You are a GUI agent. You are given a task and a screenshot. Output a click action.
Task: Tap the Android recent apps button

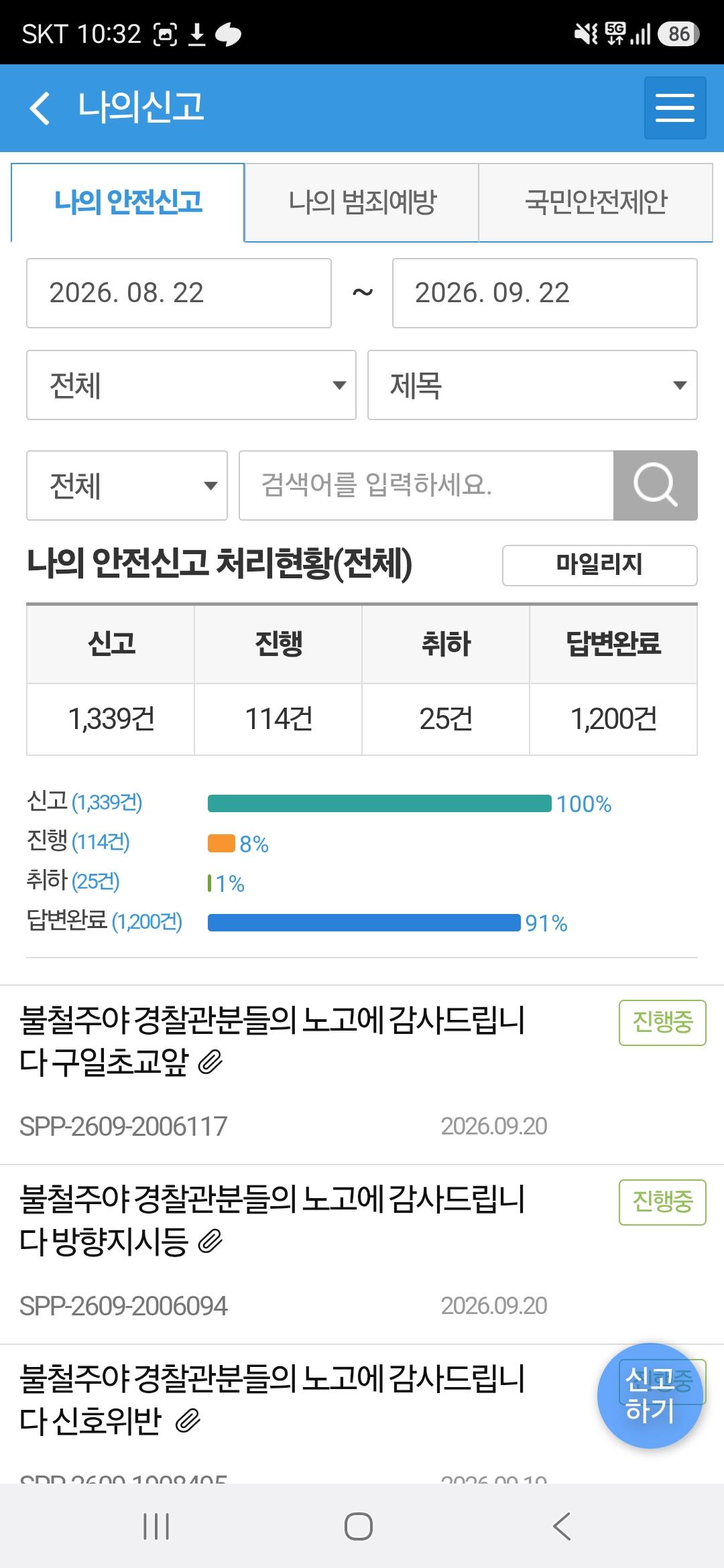156,1527
